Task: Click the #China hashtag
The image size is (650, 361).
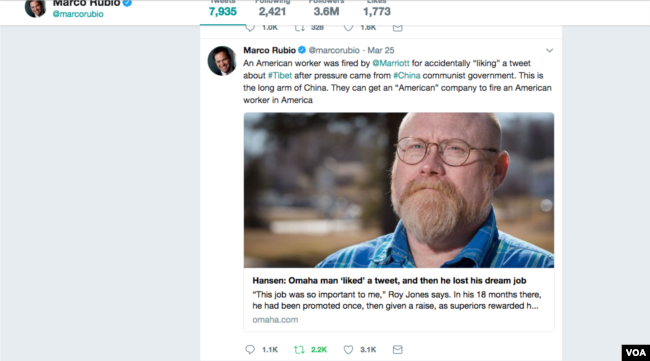Action: tap(407, 75)
